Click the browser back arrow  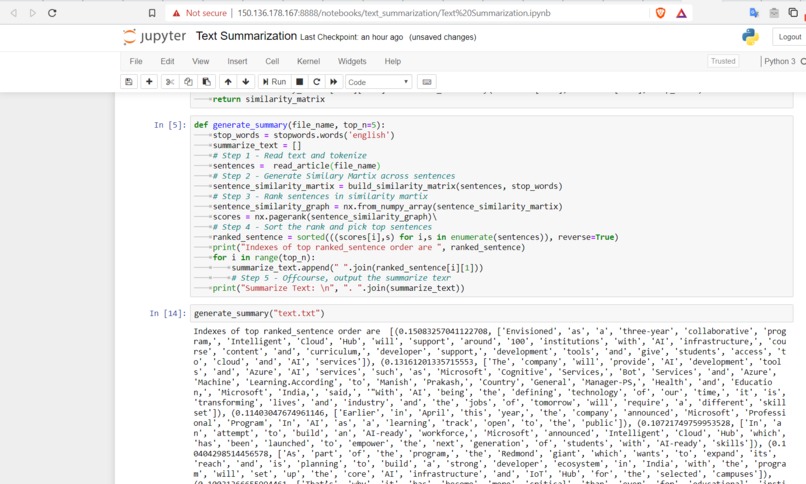tap(14, 13)
